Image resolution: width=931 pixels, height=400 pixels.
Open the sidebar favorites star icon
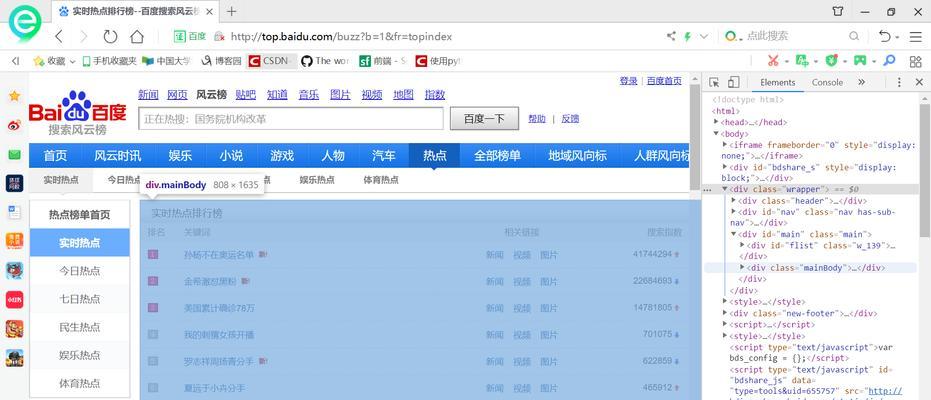pos(14,96)
